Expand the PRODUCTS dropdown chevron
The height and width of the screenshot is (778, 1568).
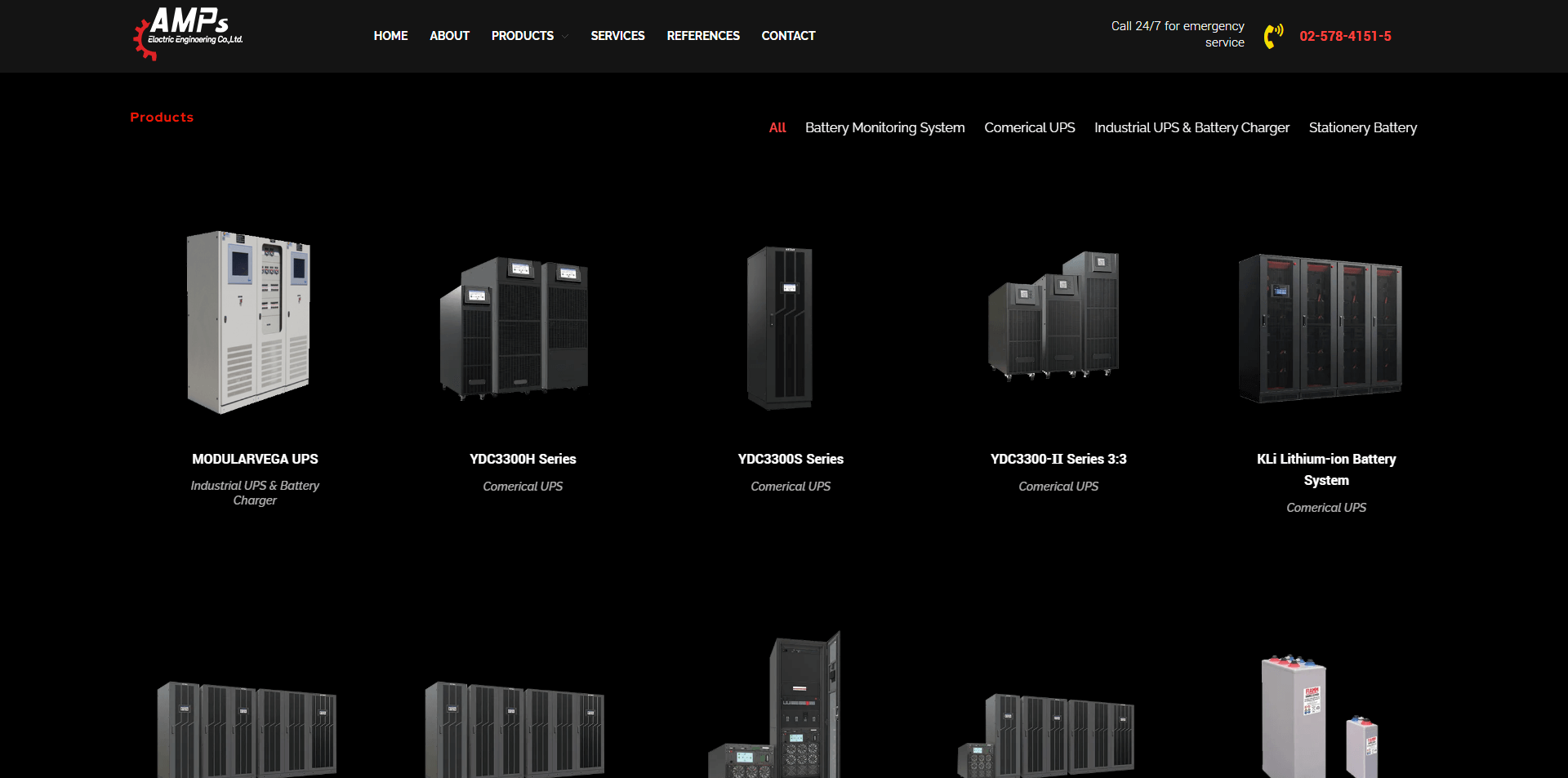[x=565, y=36]
